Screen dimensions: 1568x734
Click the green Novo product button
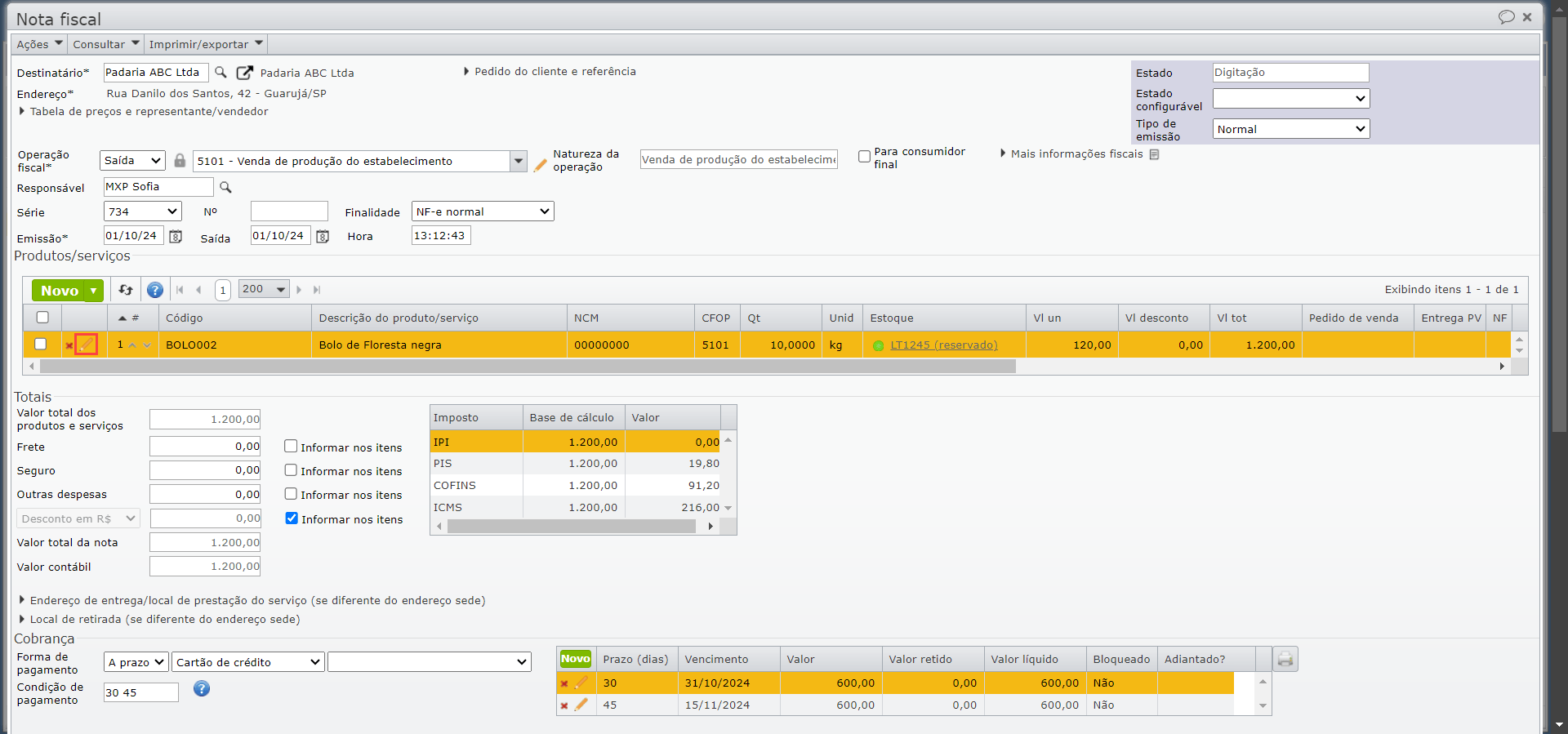click(60, 291)
